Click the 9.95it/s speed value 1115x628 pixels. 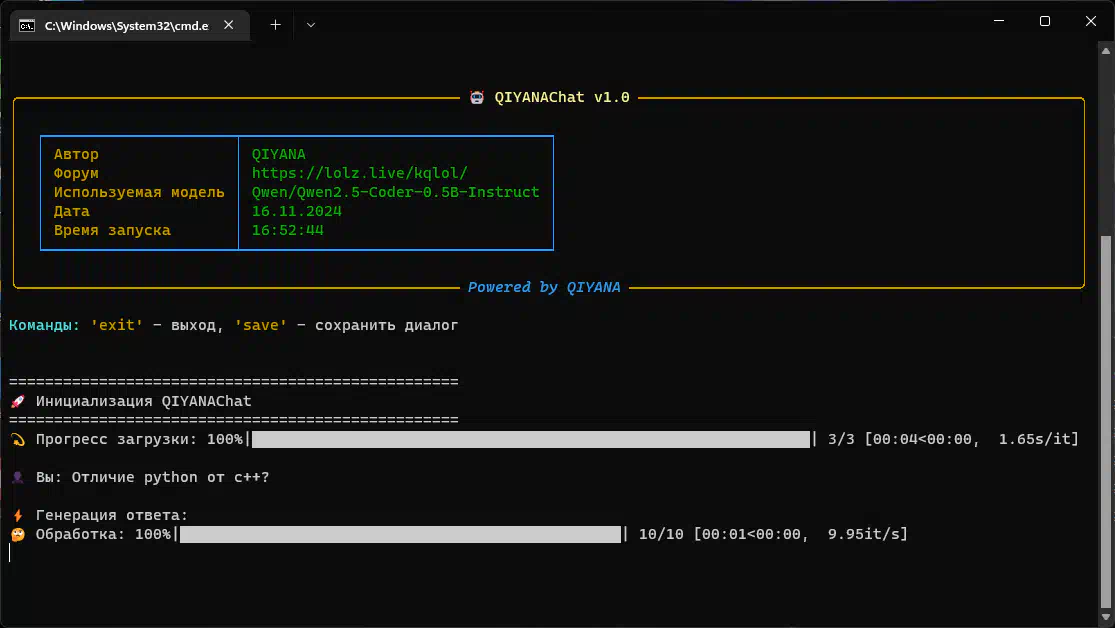point(864,534)
